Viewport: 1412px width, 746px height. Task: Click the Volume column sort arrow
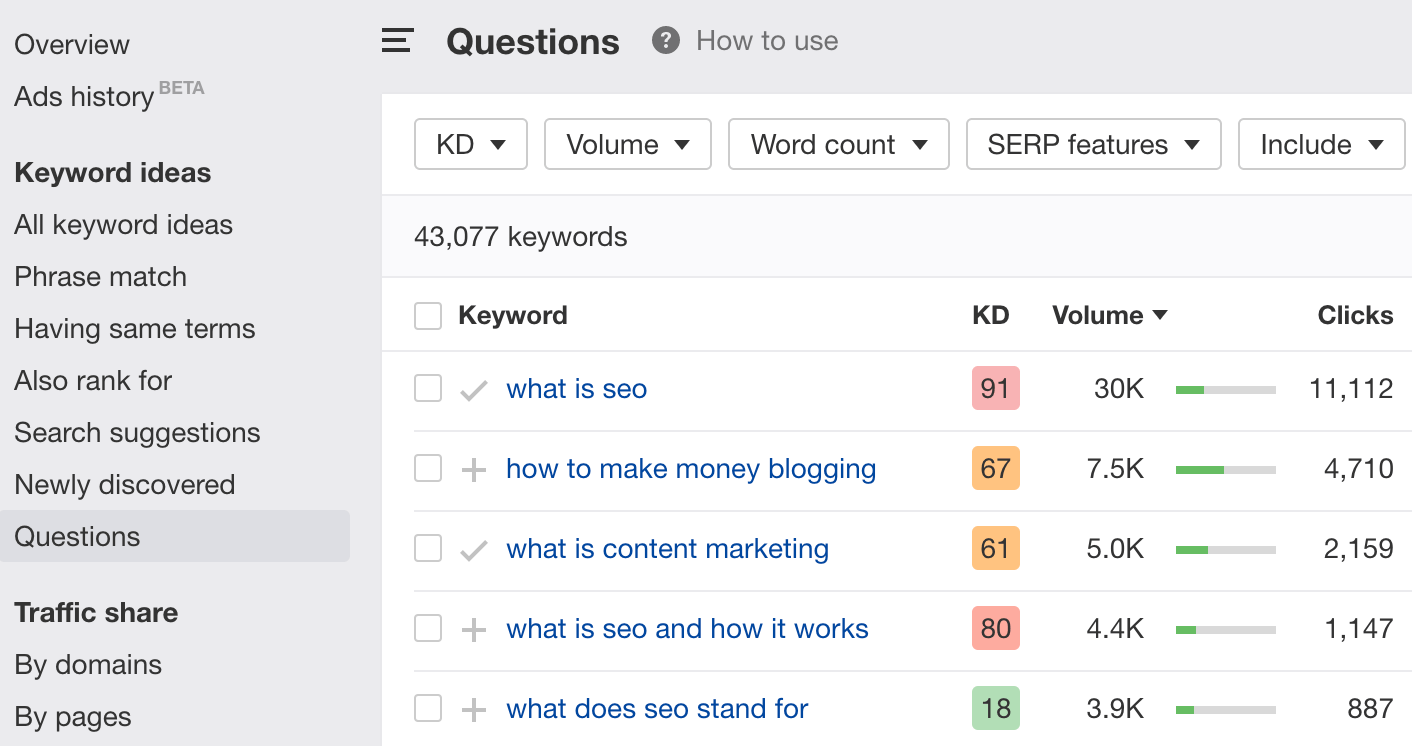coord(1160,315)
